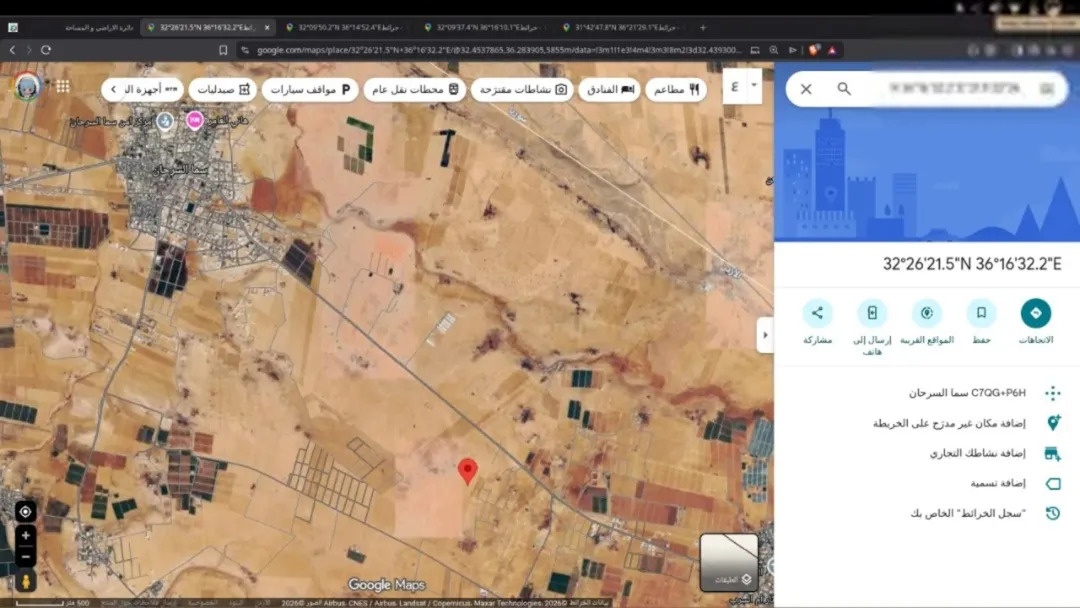
Task: Click the Save bookmark icon
Action: pyautogui.click(x=981, y=313)
